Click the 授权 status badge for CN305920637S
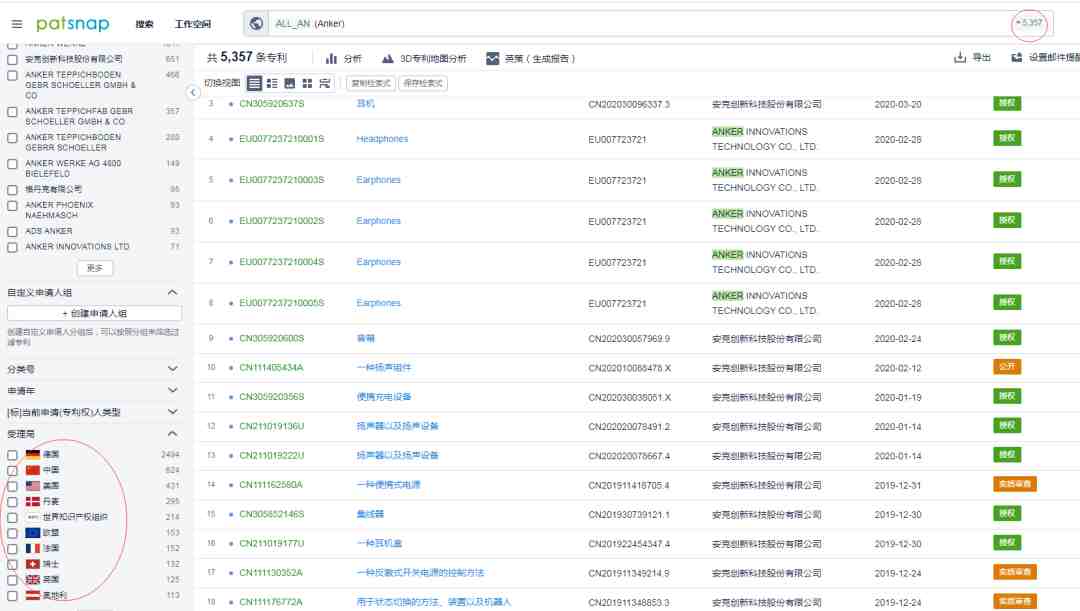 point(1007,103)
